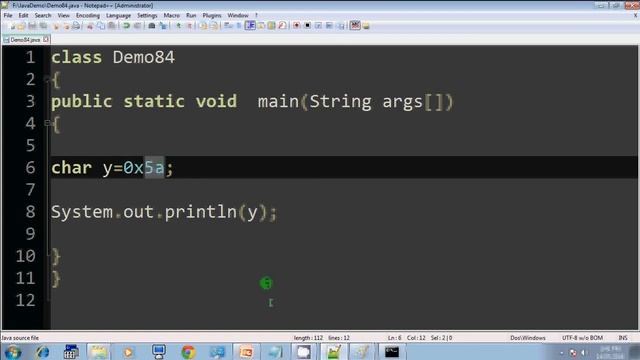
Task: Open the ? help menu
Action: pyautogui.click(x=256, y=15)
